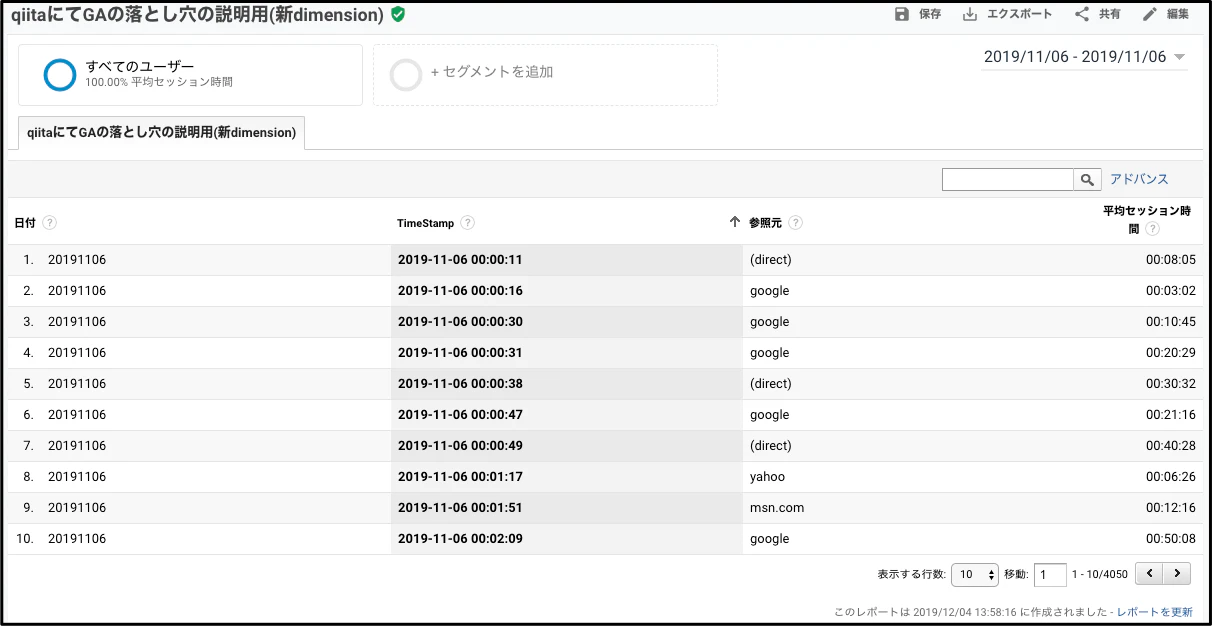Click timestamp 2019-11-06 00:00:16 cell

pos(460,291)
